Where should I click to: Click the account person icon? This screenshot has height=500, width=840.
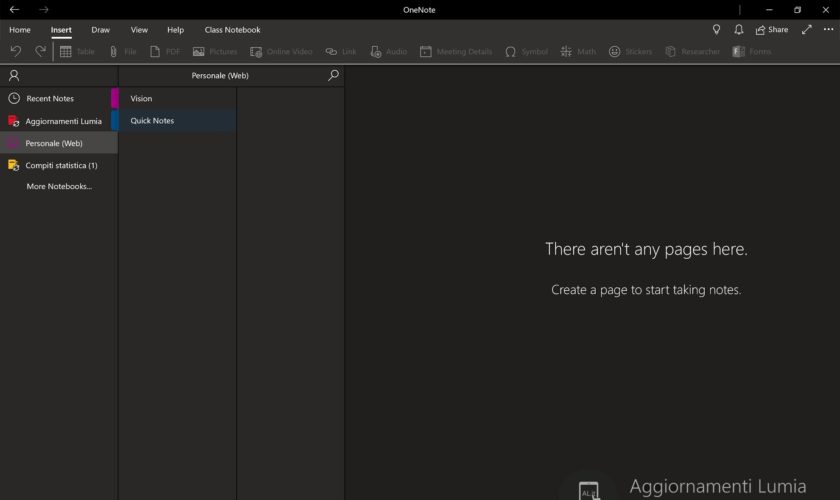[x=14, y=75]
